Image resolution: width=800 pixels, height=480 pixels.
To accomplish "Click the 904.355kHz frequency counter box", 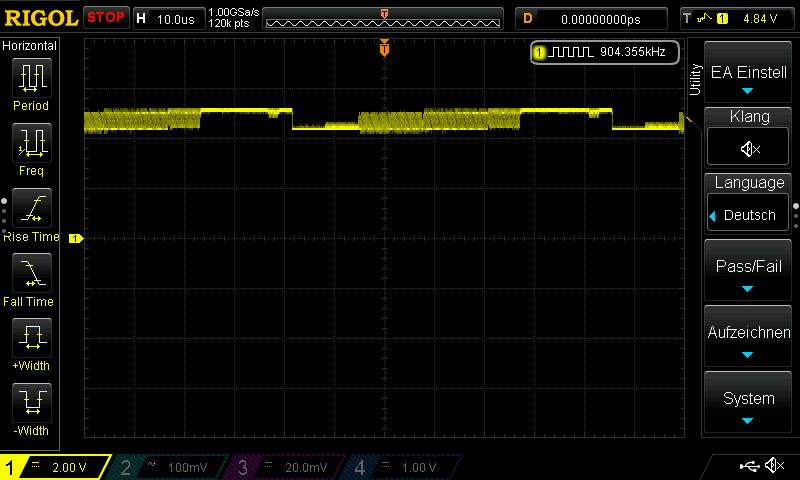I will (605, 52).
